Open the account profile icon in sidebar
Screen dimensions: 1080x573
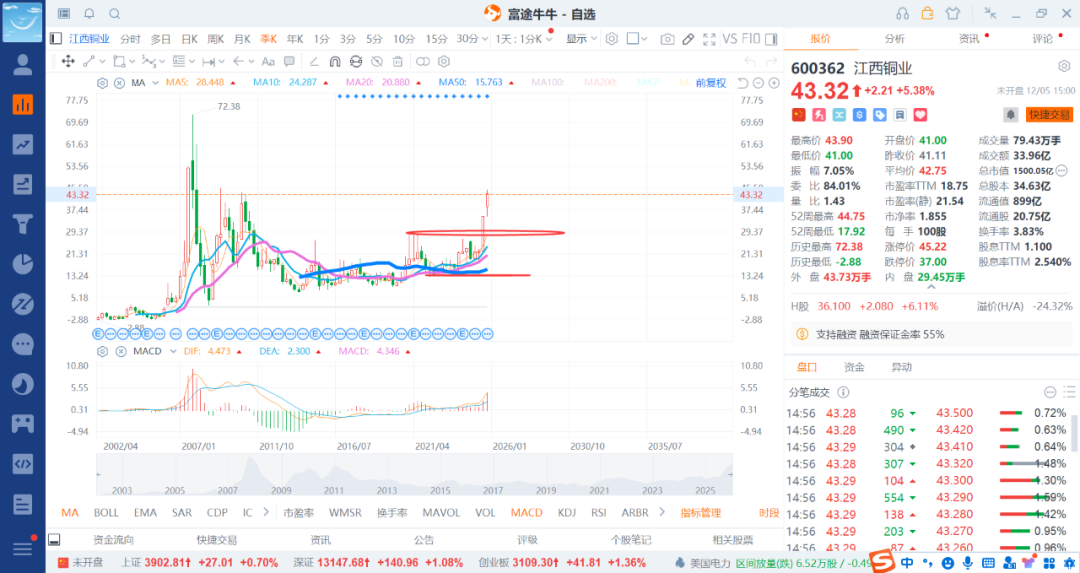coord(23,65)
